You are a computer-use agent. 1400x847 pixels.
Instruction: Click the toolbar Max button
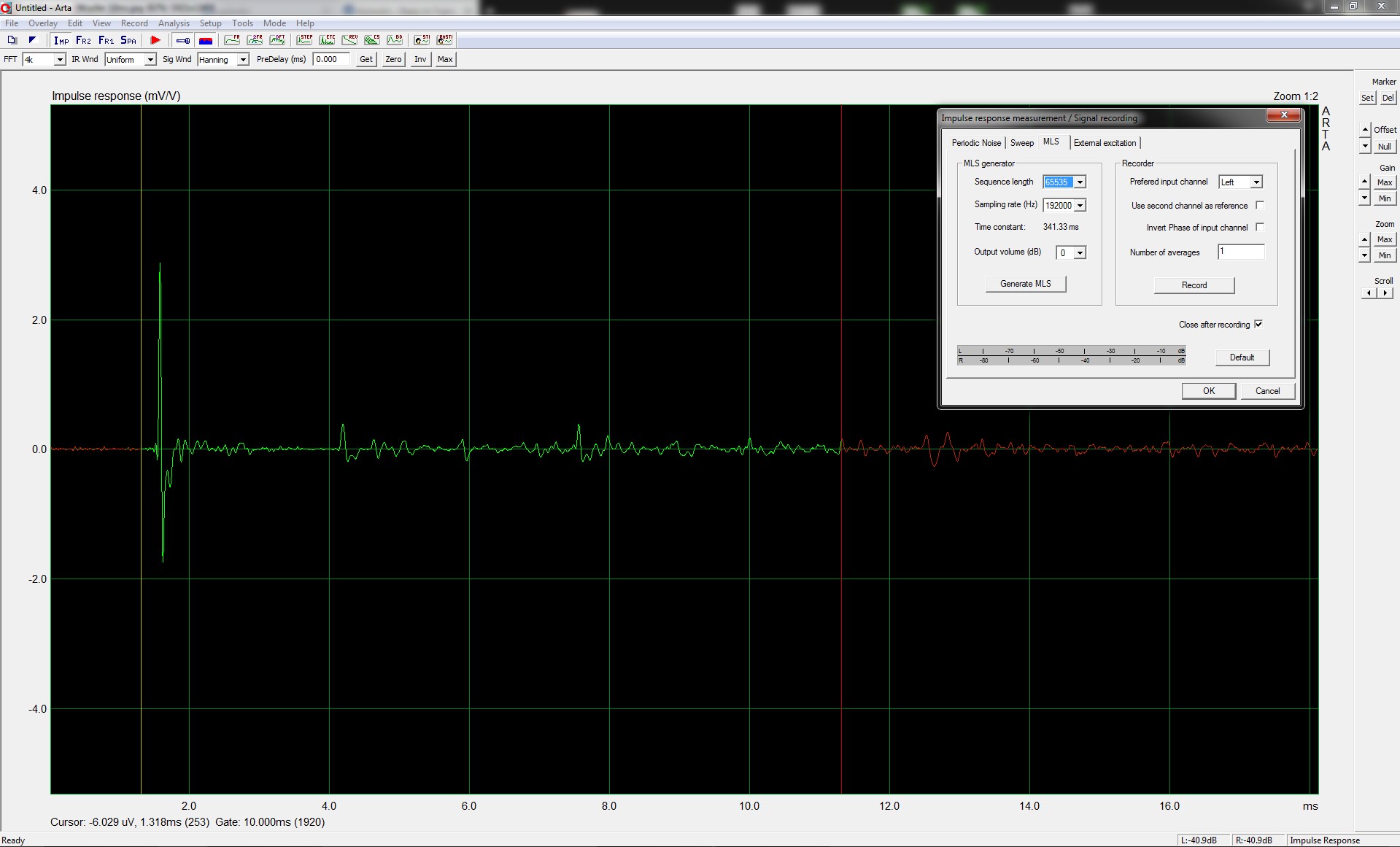(x=445, y=59)
